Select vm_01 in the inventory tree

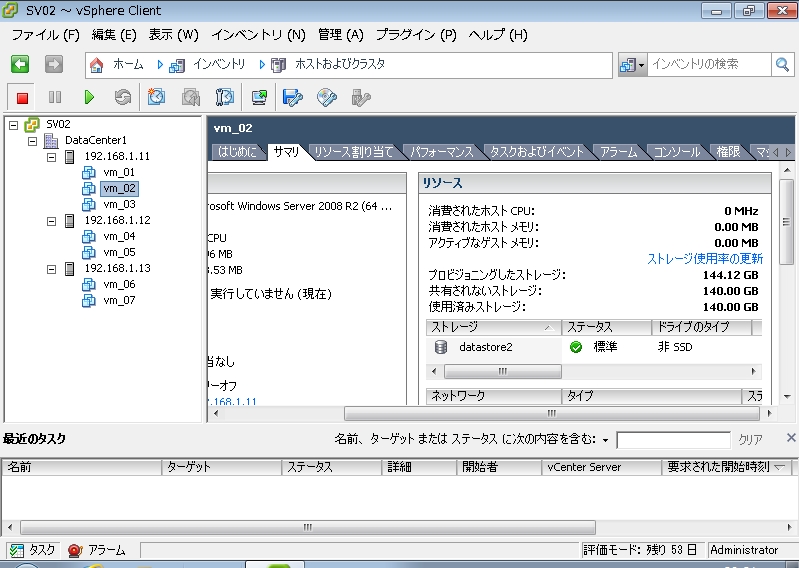coord(119,172)
